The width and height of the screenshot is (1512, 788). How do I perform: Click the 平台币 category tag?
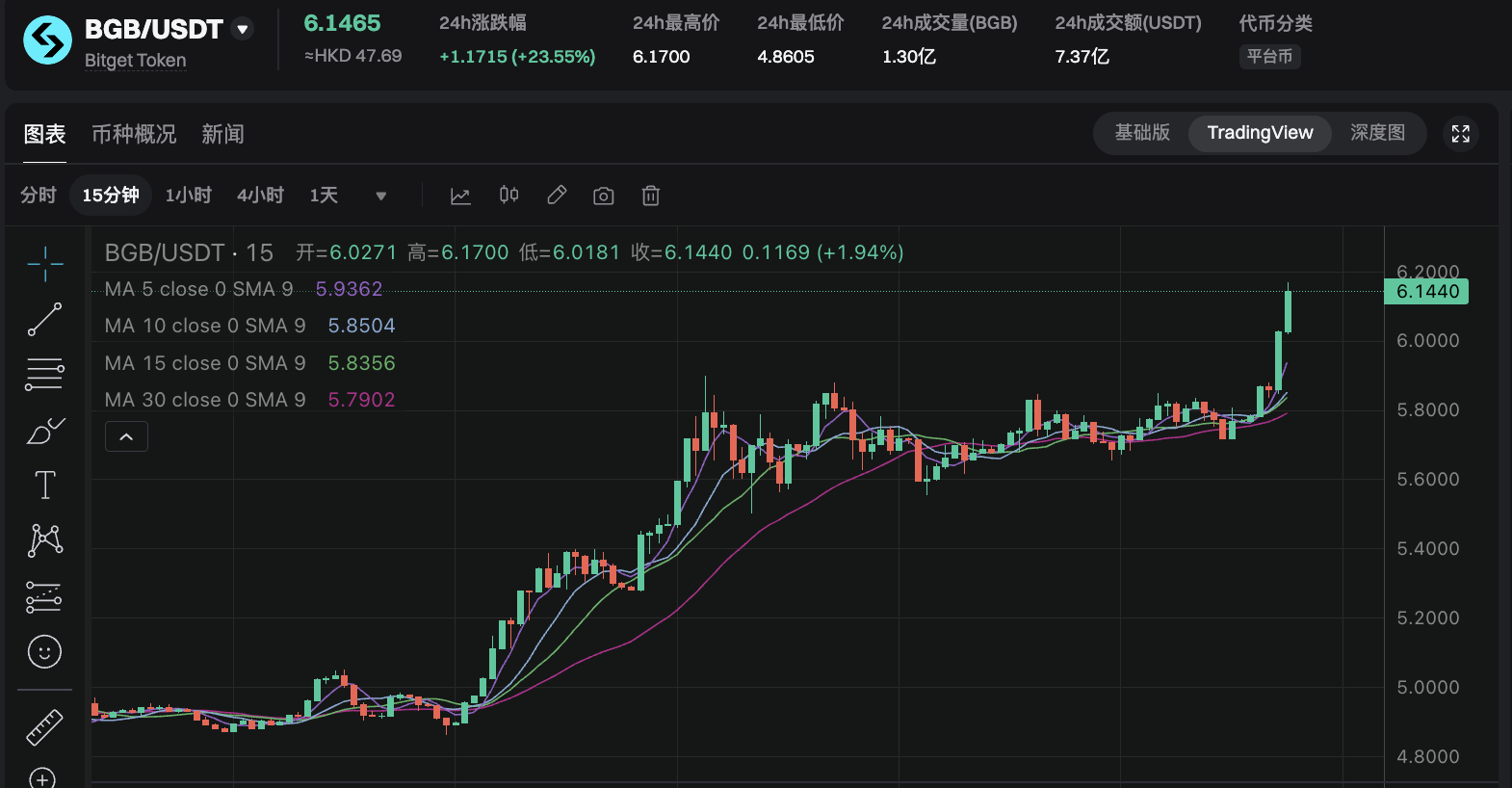click(1269, 57)
